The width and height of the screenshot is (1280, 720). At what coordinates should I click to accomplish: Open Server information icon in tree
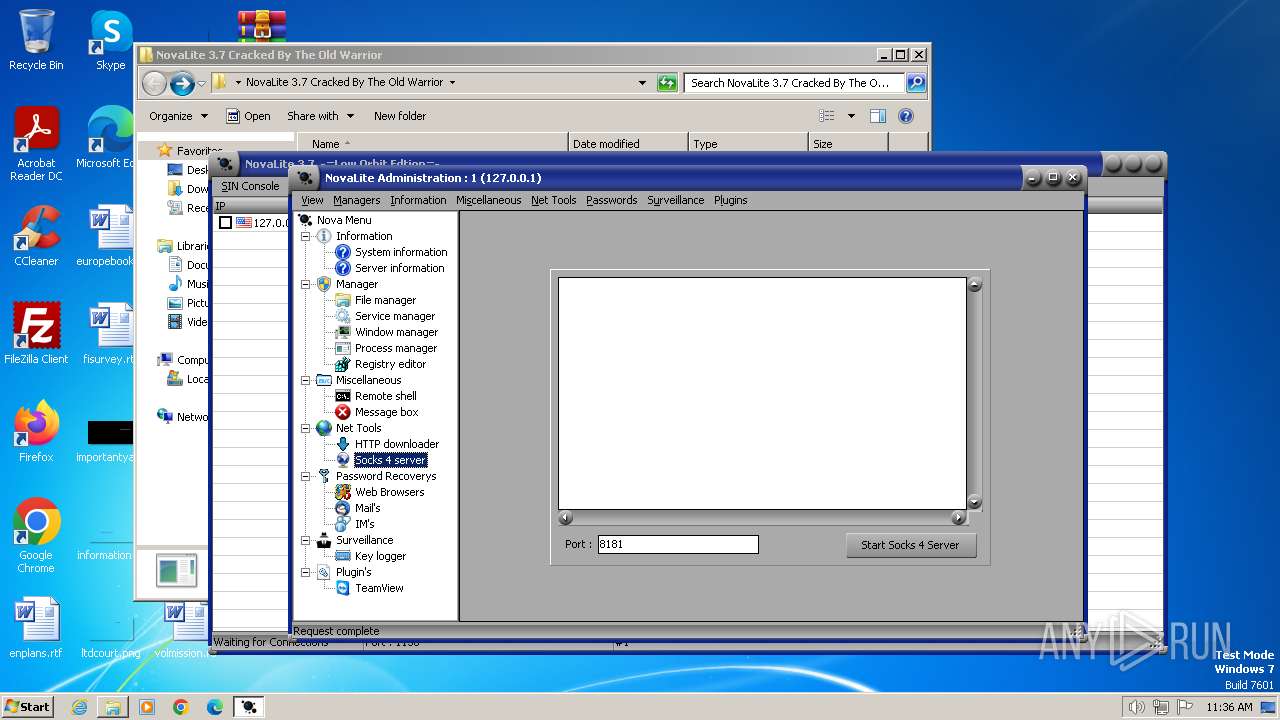pos(343,268)
